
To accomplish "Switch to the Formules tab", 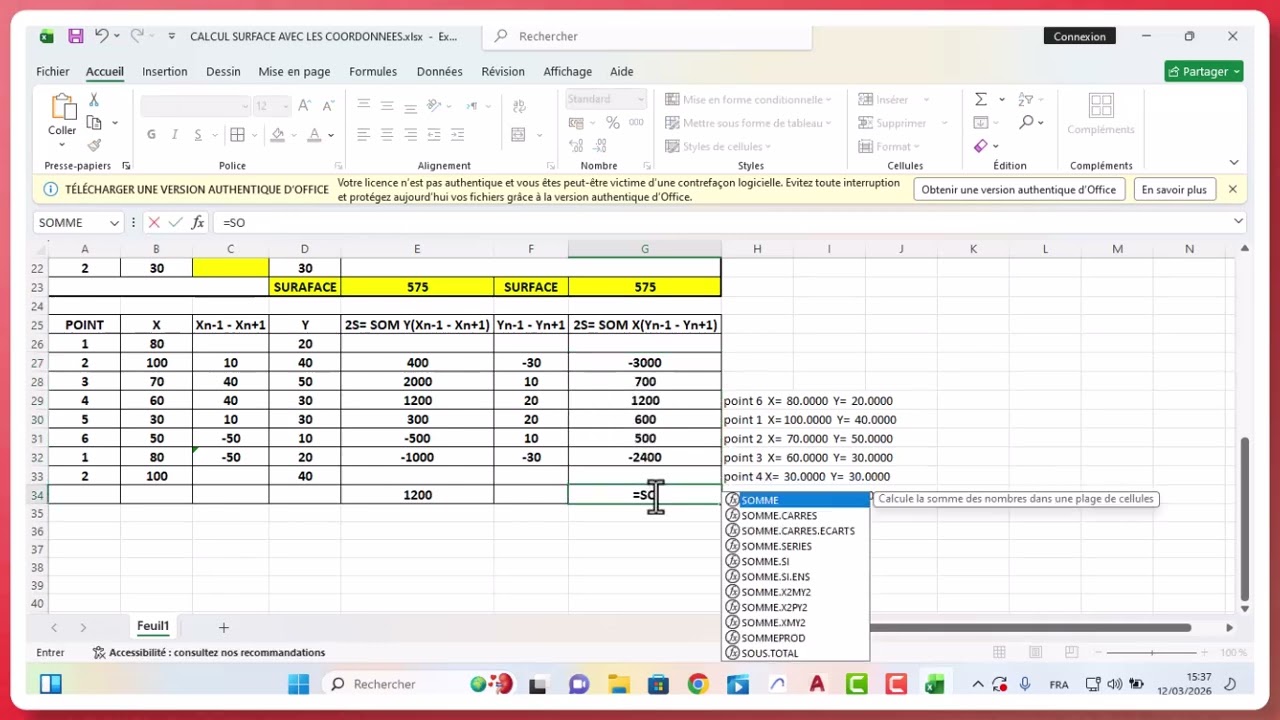I will tap(373, 71).
